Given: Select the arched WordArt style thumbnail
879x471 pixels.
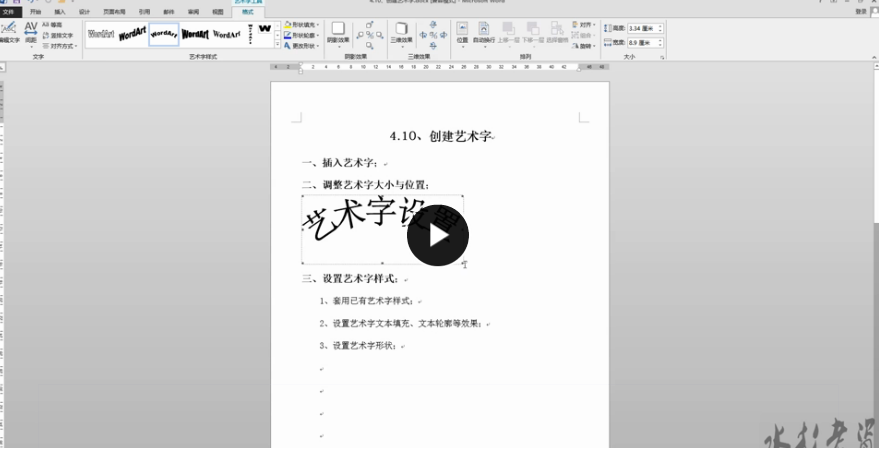Looking at the screenshot, I should tap(164, 34).
